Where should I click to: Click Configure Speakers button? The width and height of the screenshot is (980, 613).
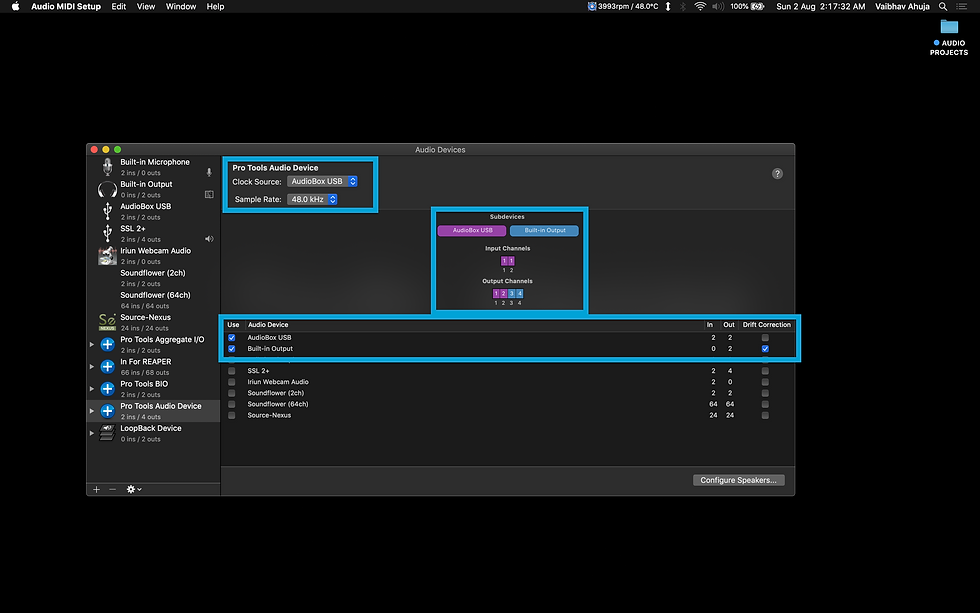(x=738, y=480)
